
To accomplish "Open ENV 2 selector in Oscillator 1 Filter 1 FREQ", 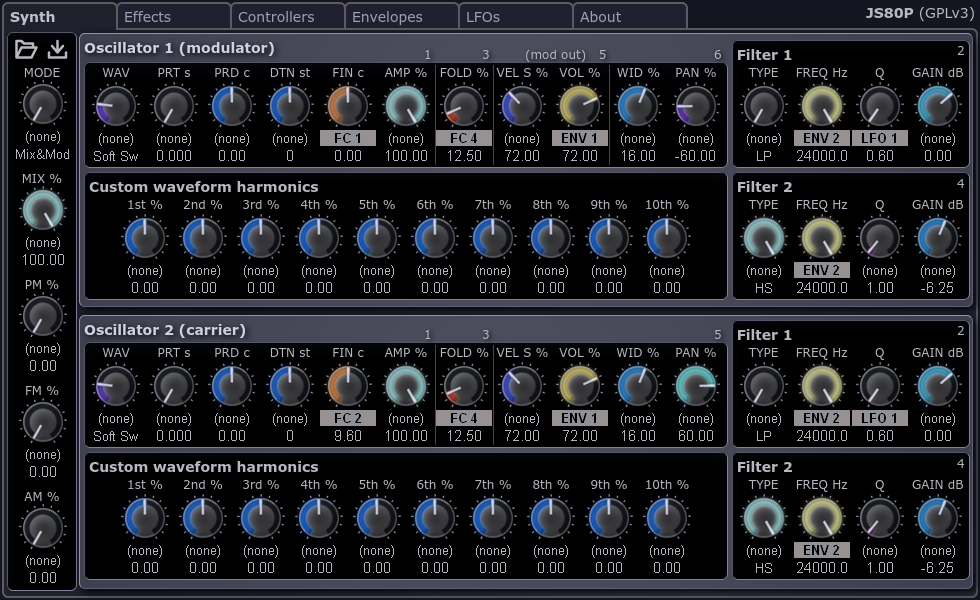I will [821, 138].
